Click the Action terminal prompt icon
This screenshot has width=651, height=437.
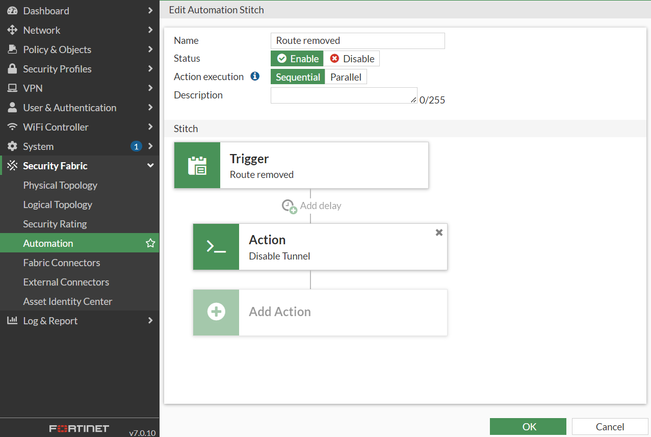point(216,247)
